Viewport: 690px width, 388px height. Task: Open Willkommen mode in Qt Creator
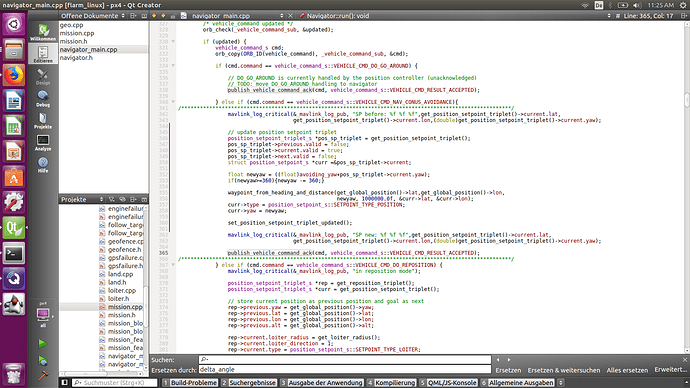point(43,33)
